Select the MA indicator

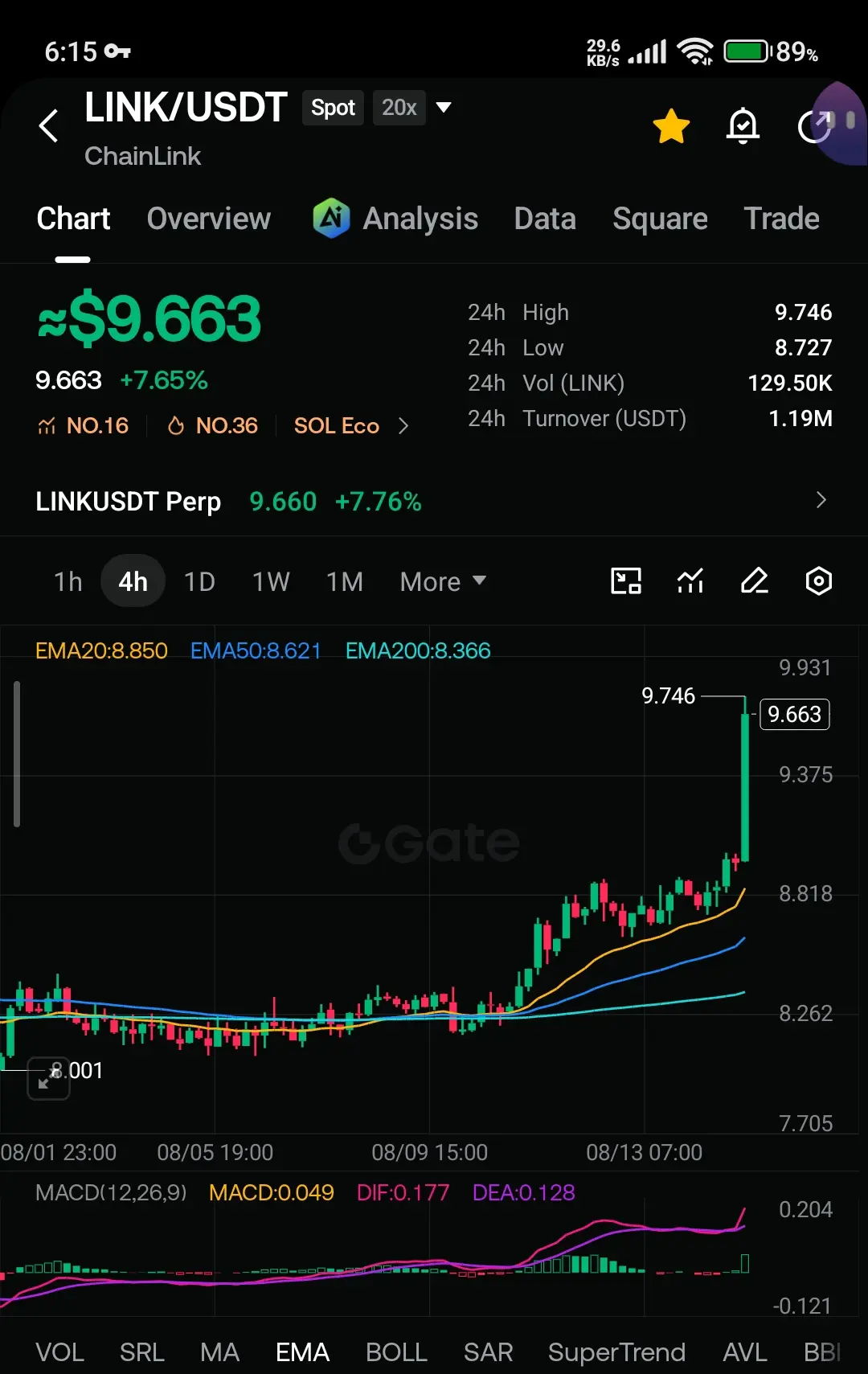pos(219,1352)
